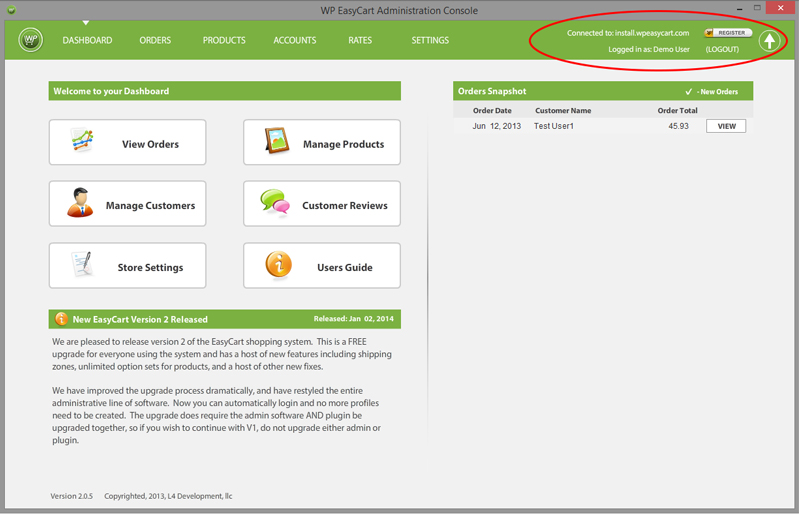The height and width of the screenshot is (514, 800).
Task: Click the Version 2.0.5 label
Action: (x=71, y=496)
